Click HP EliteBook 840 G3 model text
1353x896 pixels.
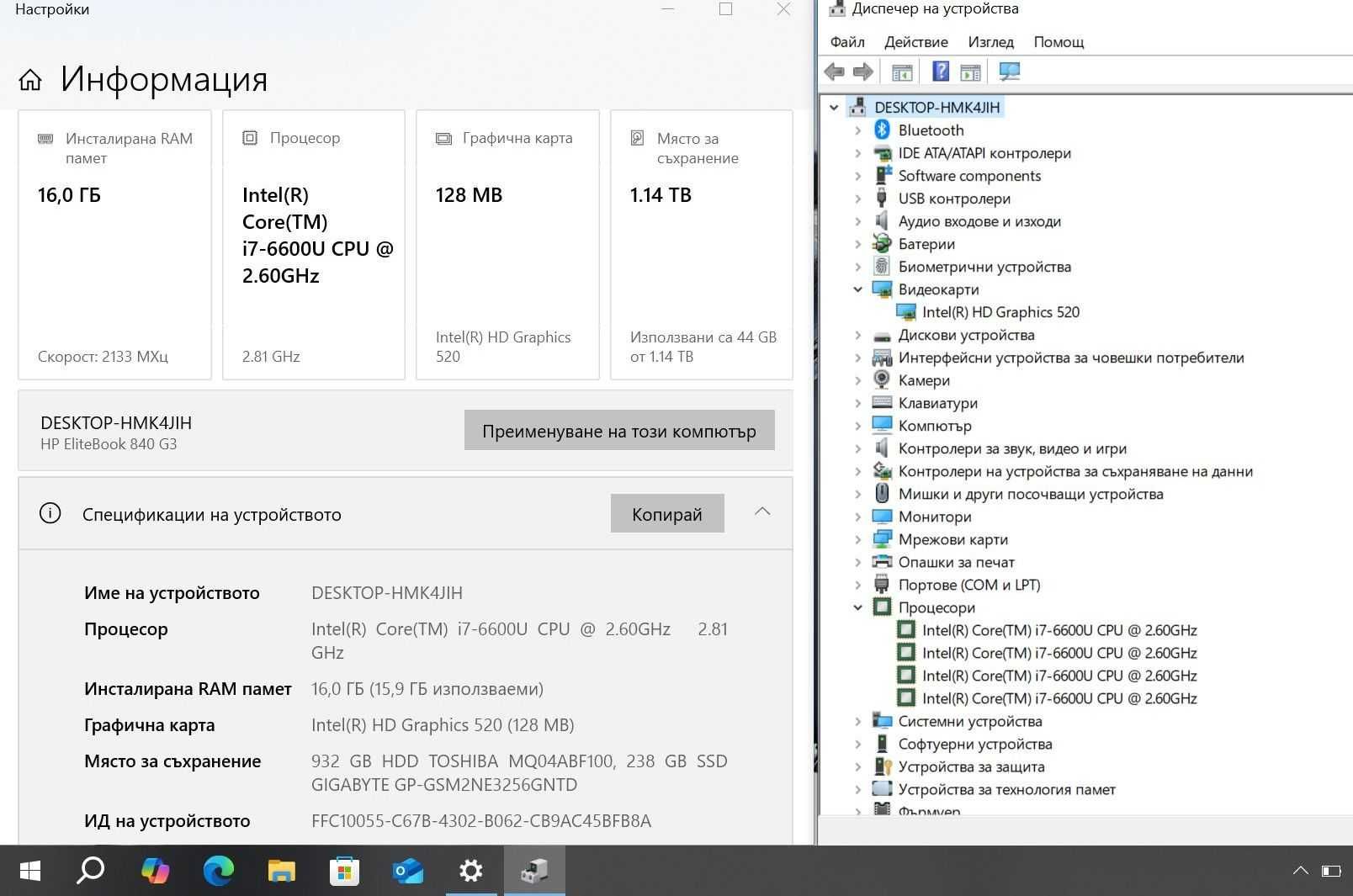tap(109, 444)
